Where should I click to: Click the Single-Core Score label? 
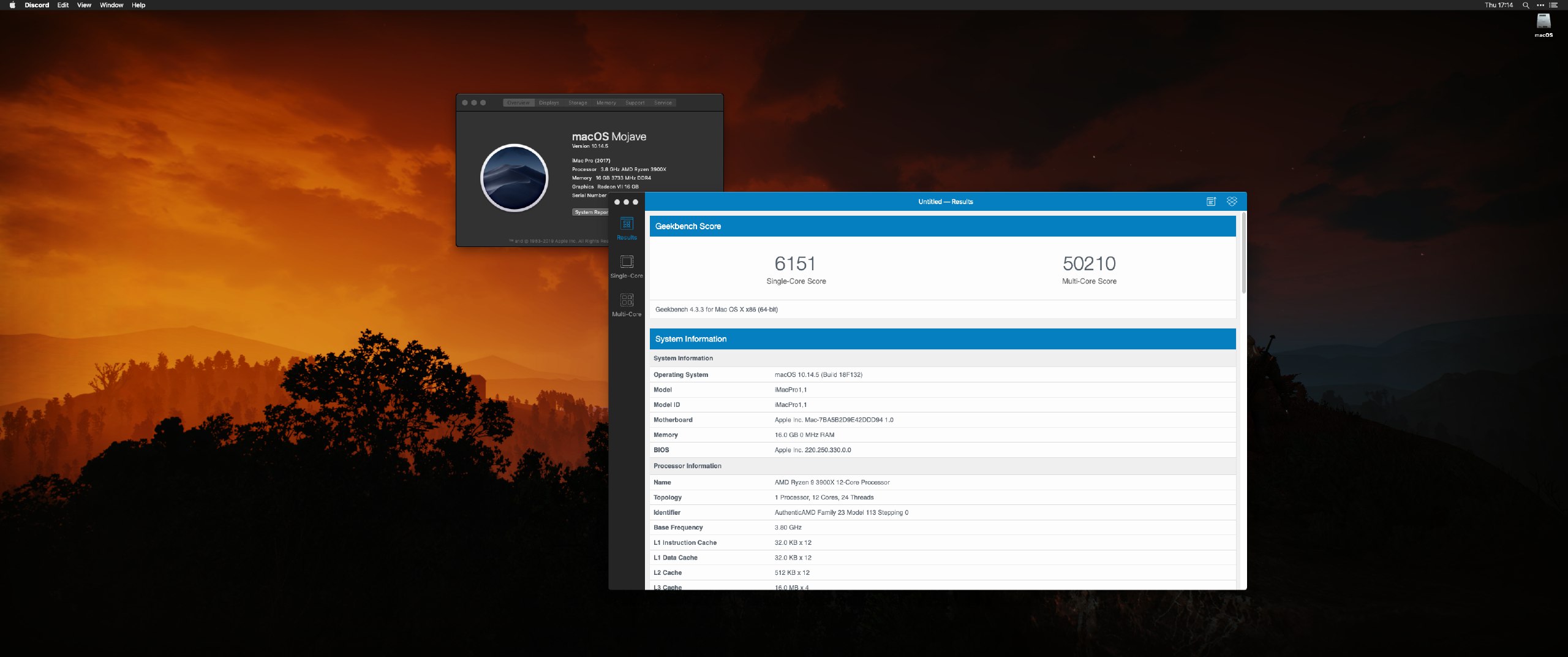[796, 281]
